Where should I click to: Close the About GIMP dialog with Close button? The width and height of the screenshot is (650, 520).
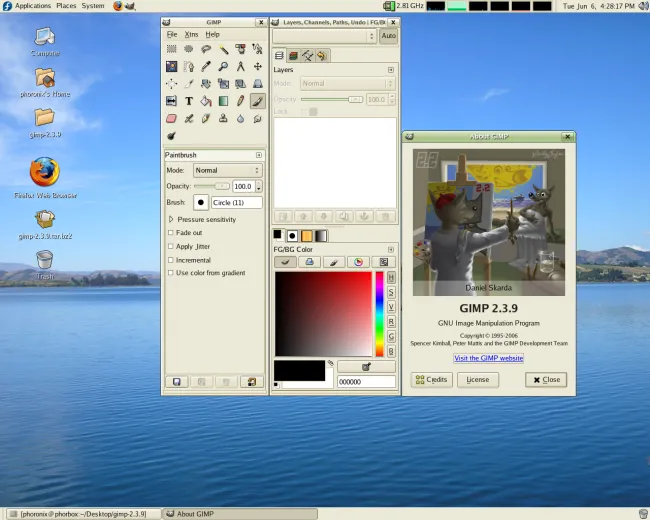[x=546, y=379]
